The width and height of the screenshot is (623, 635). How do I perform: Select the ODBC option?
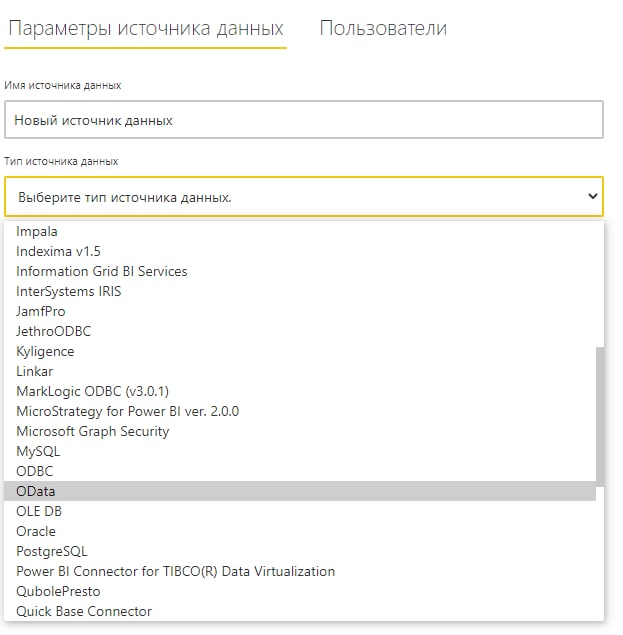point(300,471)
